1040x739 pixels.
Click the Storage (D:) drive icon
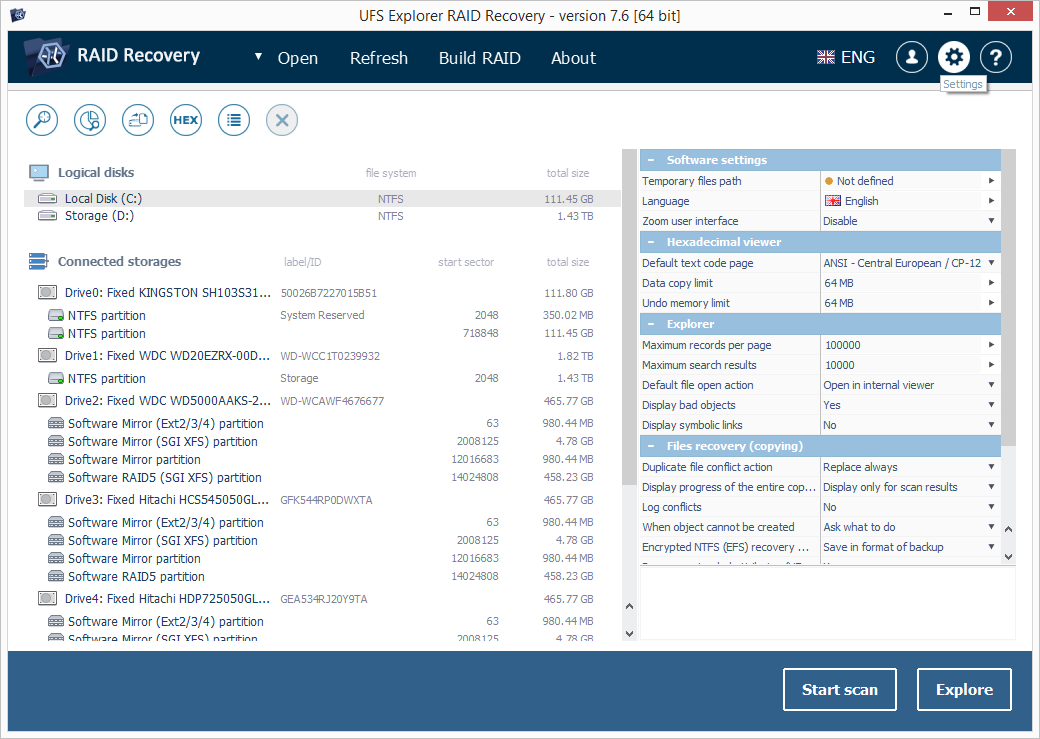[47, 216]
